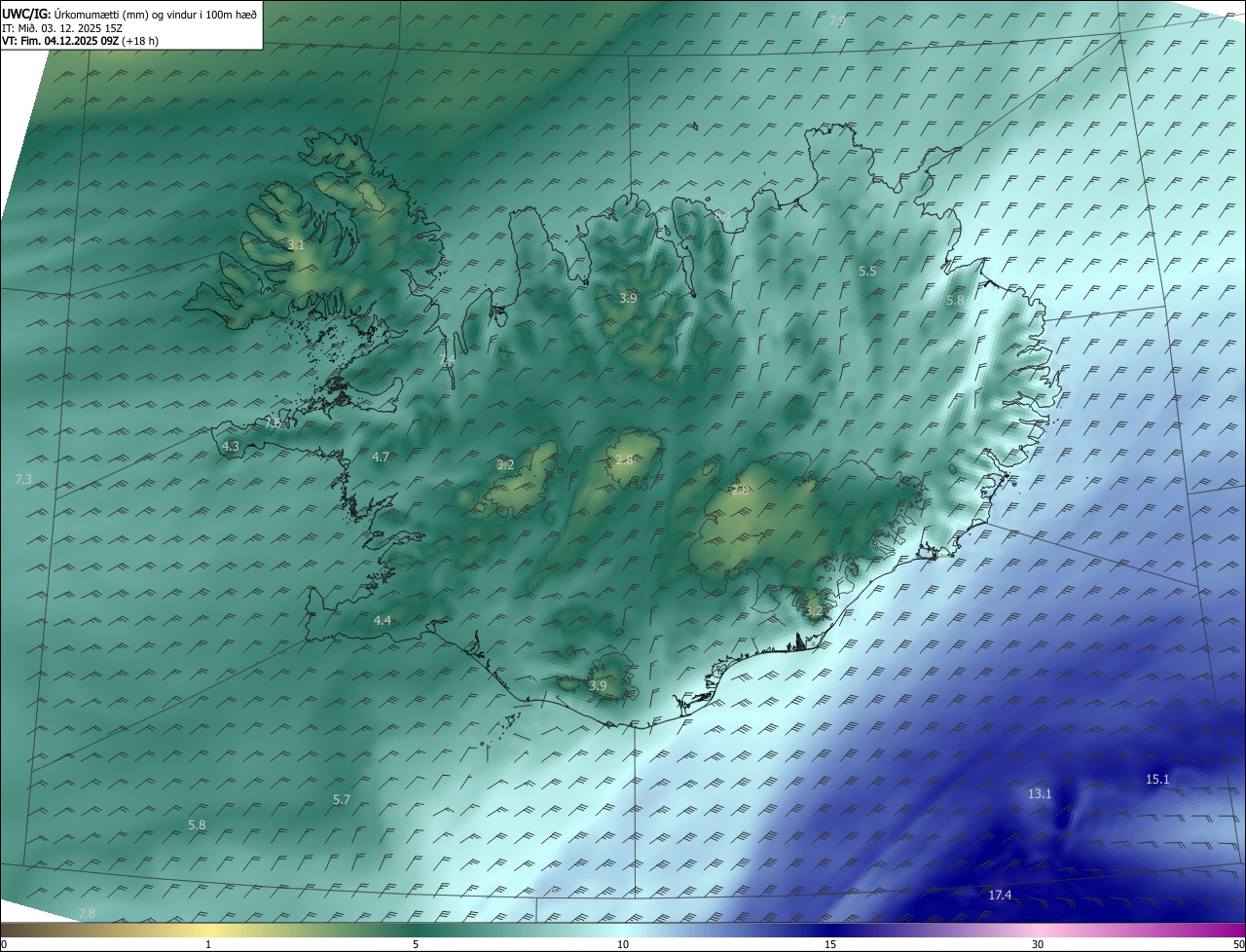Select the 3.1 value label over the Westfjords

point(296,245)
